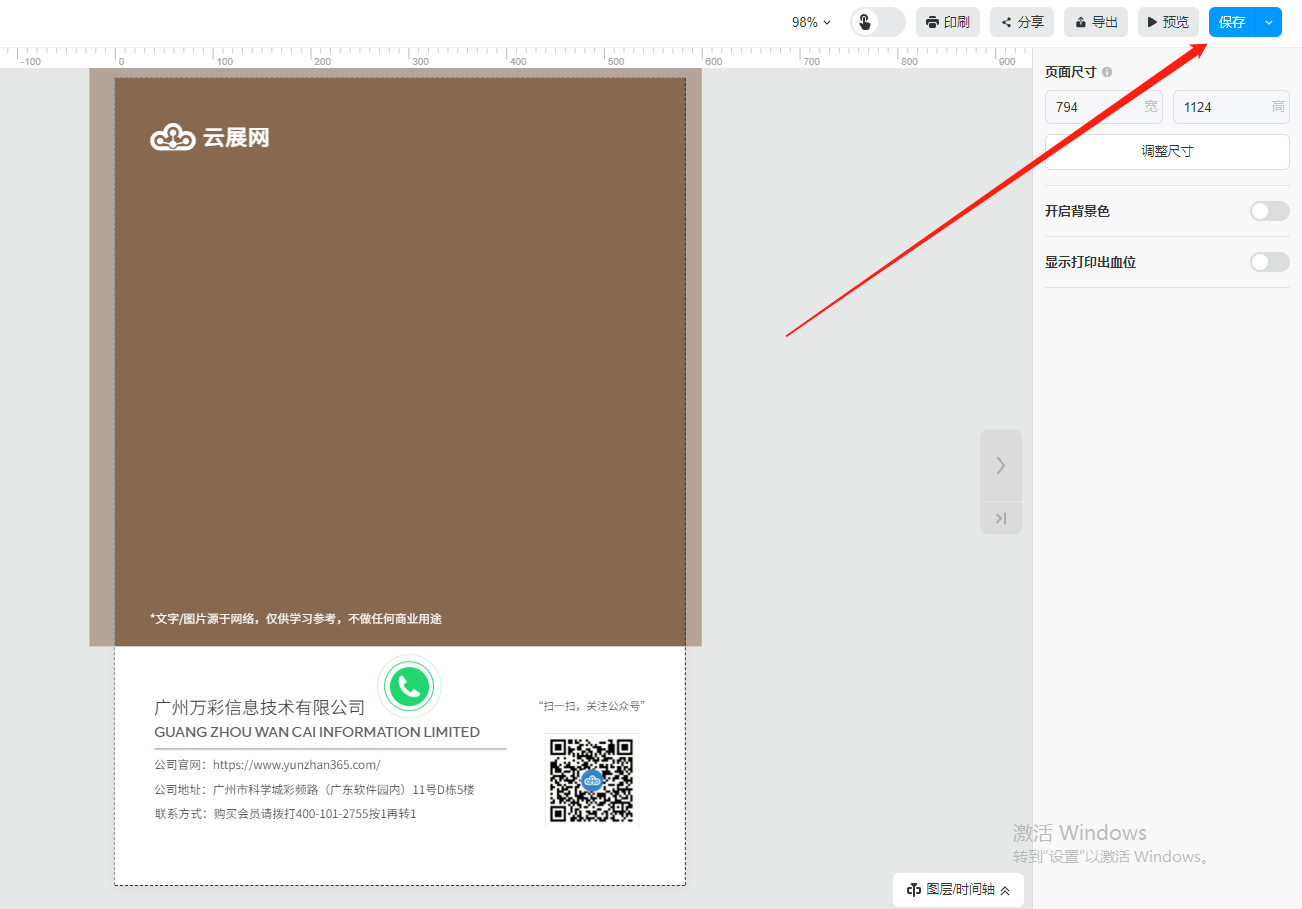Open the 分享 share option
The height and width of the screenshot is (909, 1302).
(1021, 22)
